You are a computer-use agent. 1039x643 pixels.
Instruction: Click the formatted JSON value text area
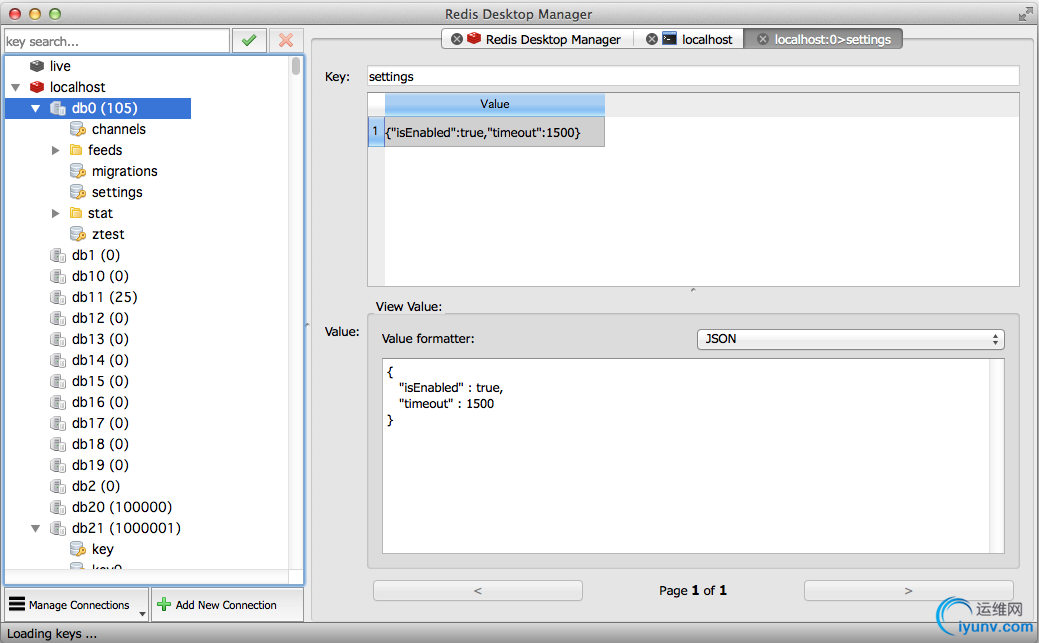tap(693, 456)
